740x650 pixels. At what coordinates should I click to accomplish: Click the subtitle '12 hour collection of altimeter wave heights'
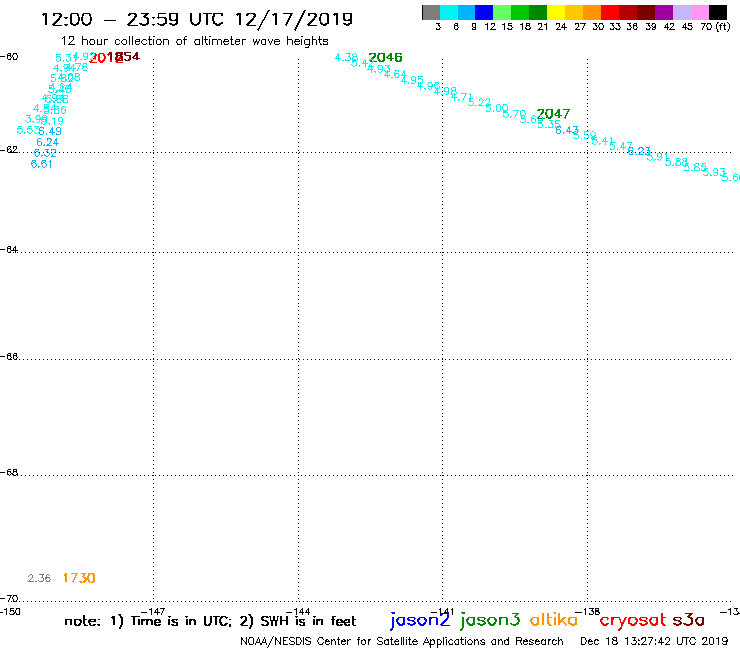[x=194, y=41]
